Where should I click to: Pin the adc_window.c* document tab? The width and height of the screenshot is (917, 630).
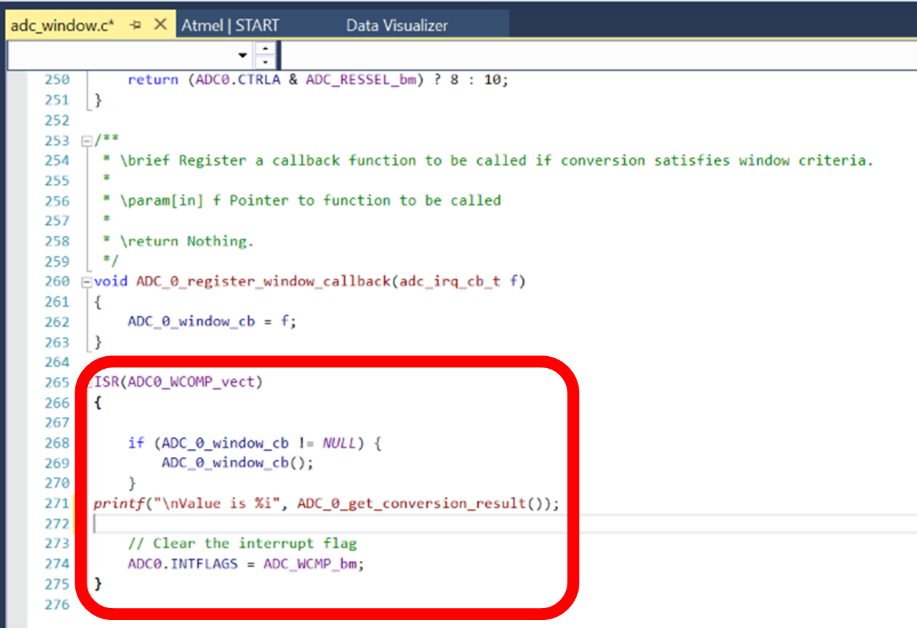137,24
